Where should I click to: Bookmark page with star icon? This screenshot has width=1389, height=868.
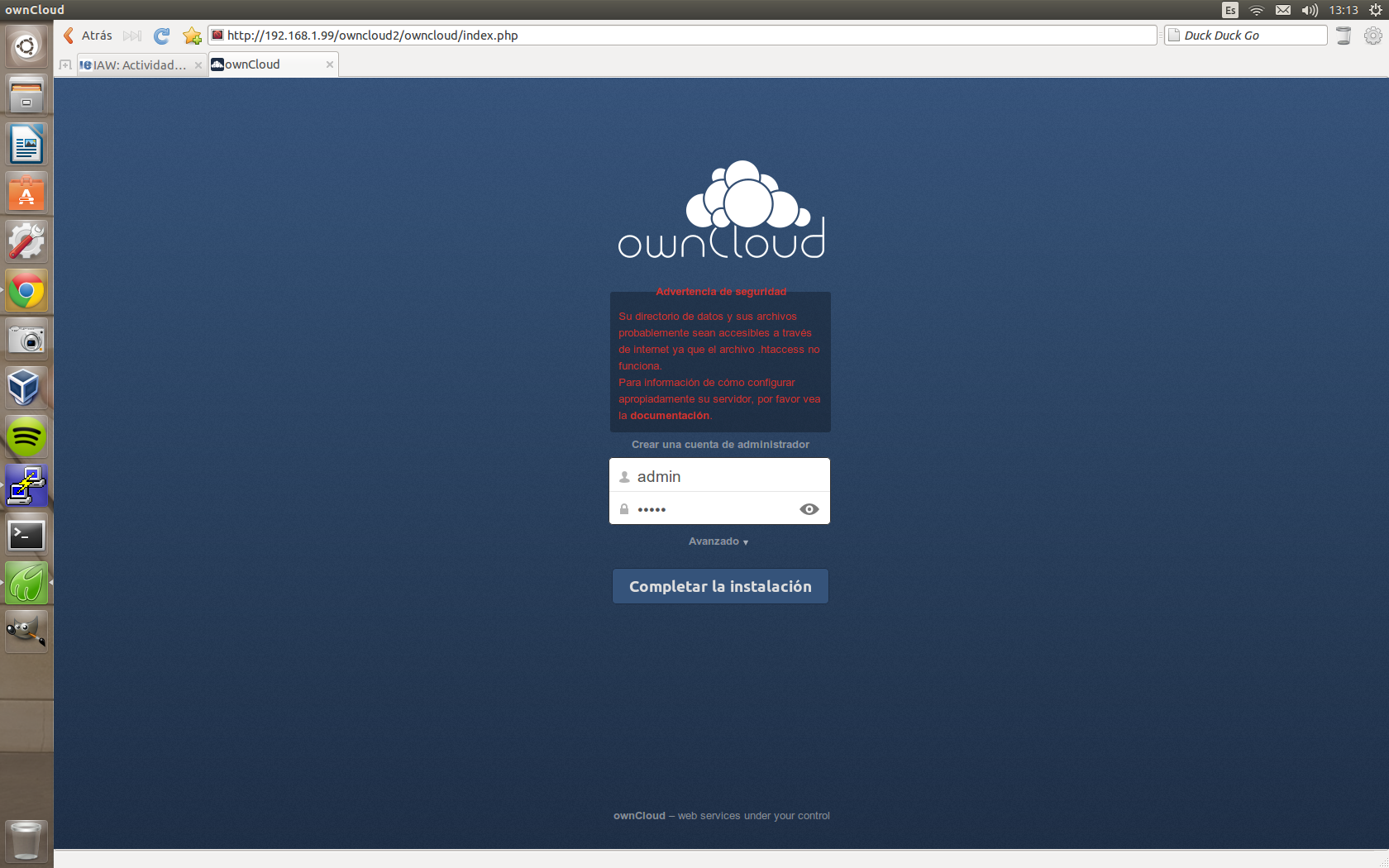pyautogui.click(x=192, y=36)
